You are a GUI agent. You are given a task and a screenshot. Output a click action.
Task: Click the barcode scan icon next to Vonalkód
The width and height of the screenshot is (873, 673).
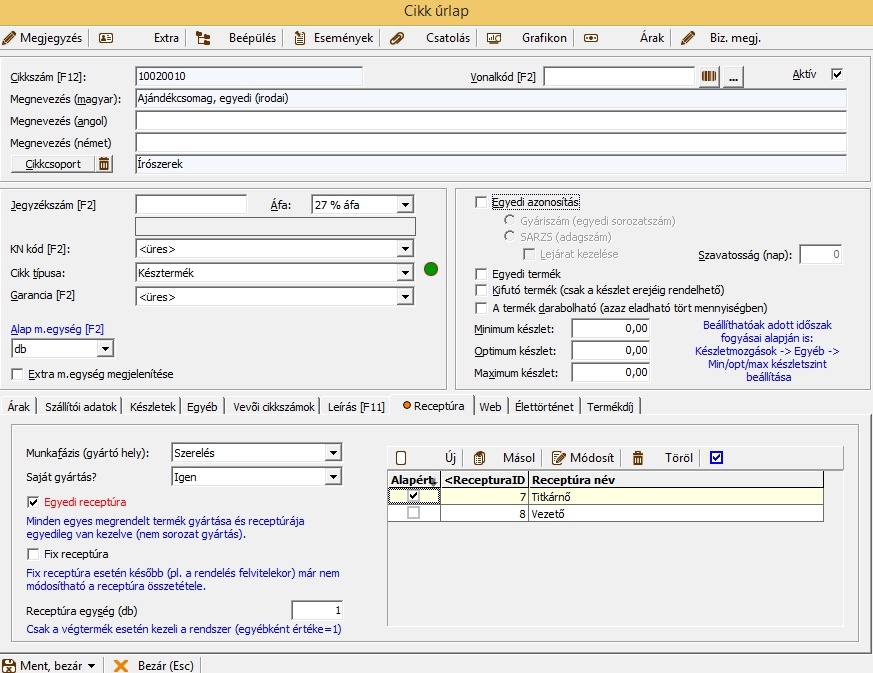709,77
